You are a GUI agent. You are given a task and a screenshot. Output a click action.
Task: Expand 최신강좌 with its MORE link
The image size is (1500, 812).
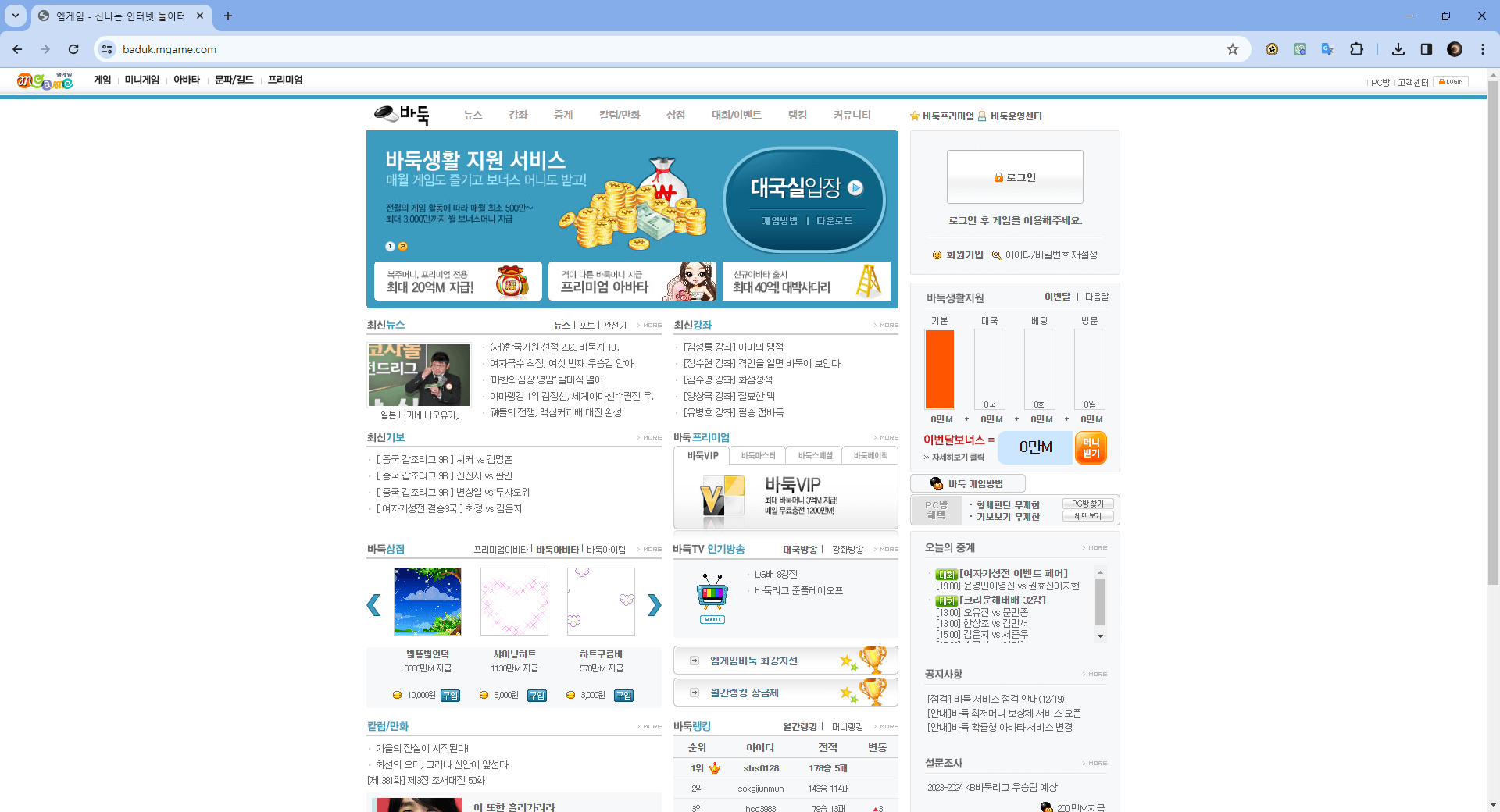click(887, 326)
